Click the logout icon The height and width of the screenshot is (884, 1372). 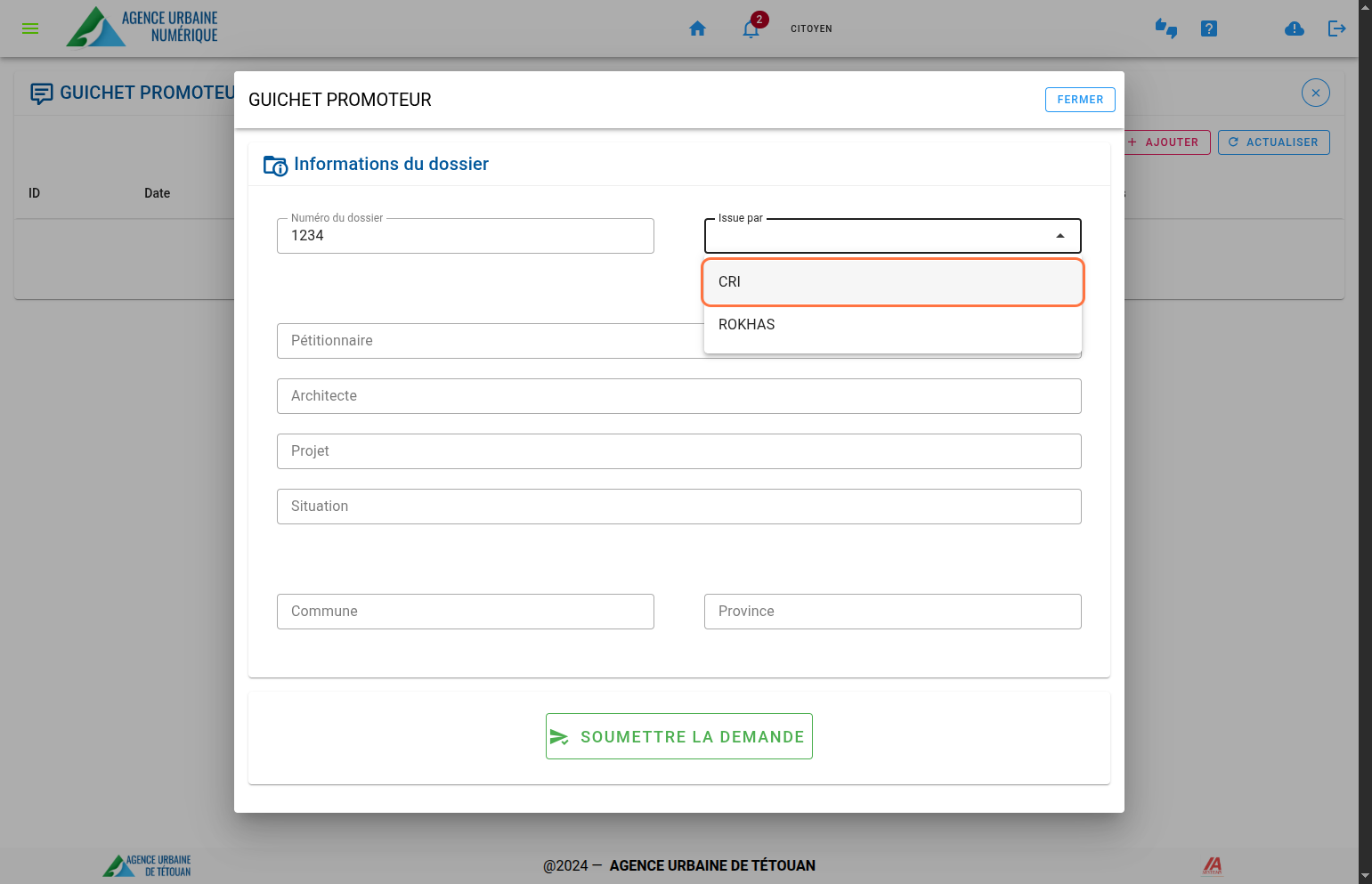coord(1336,28)
